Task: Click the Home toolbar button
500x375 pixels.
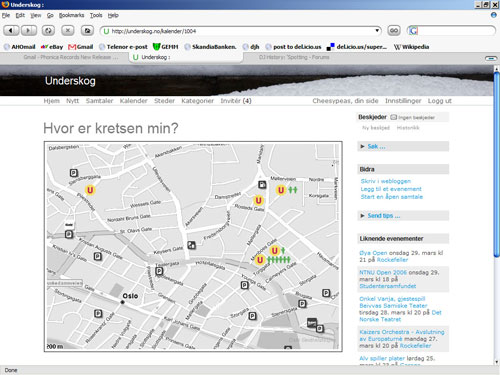Action: pyautogui.click(x=87, y=31)
